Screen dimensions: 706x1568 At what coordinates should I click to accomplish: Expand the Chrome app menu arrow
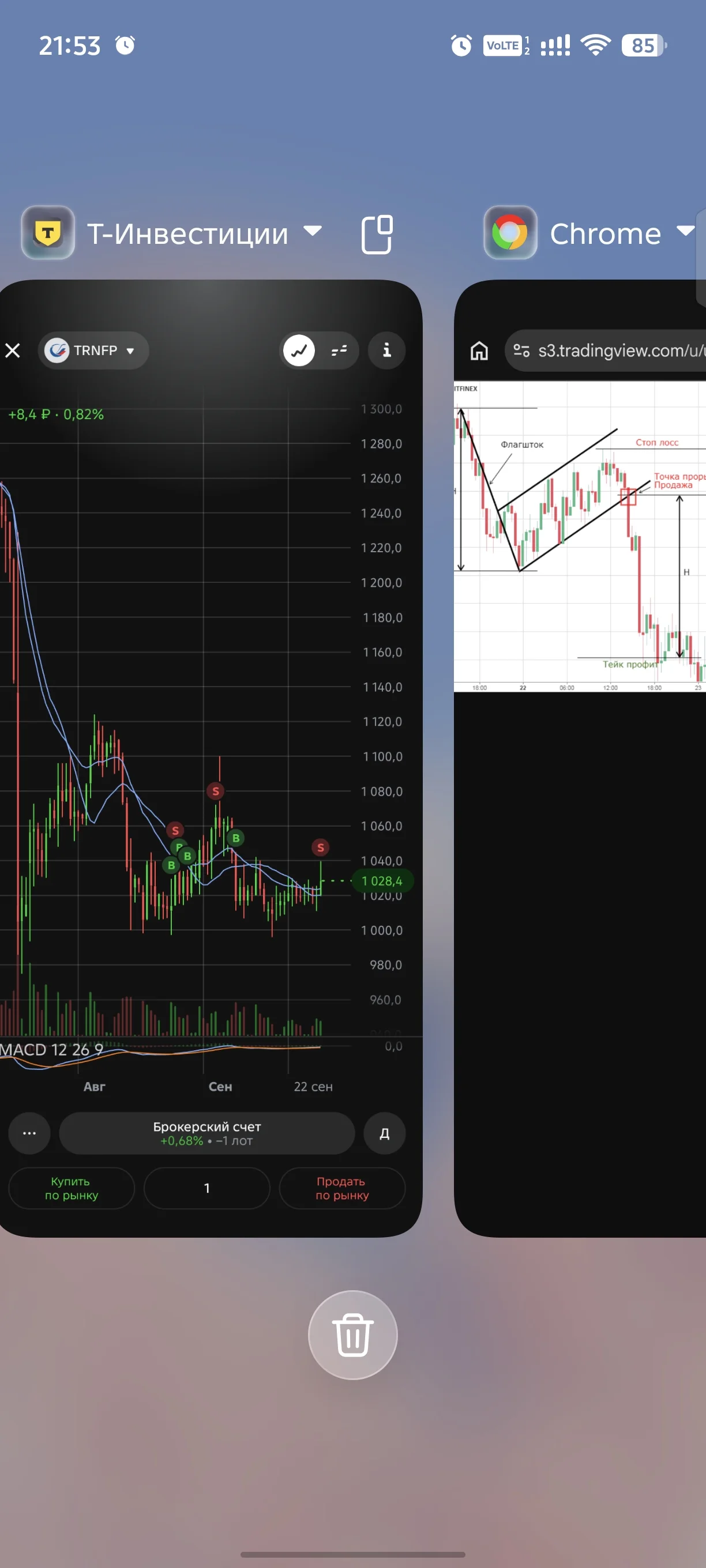[x=685, y=231]
